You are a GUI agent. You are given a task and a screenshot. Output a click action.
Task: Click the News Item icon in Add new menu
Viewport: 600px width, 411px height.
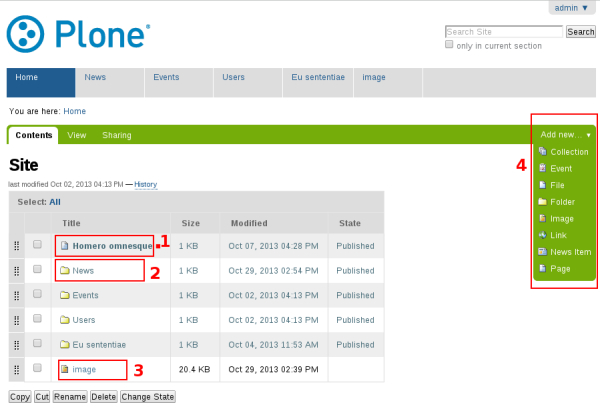(x=543, y=251)
